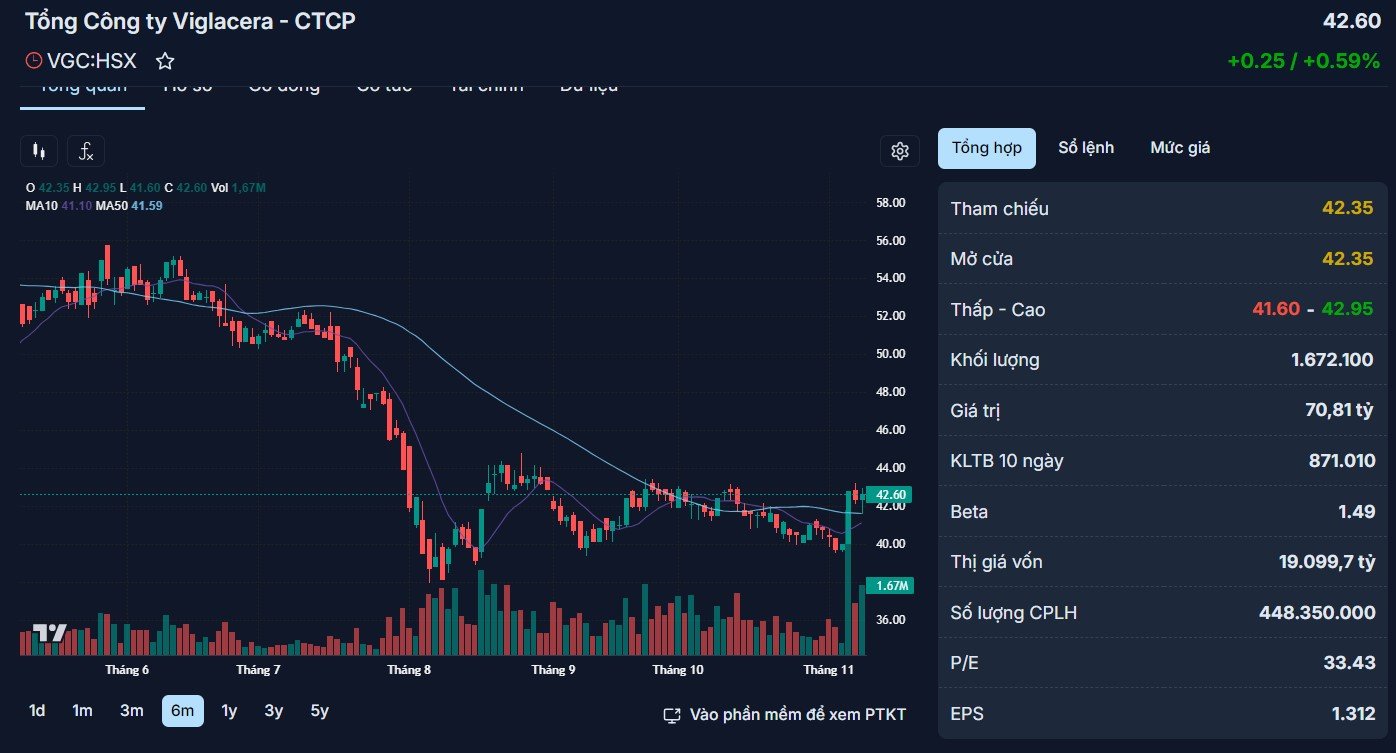Select the 1d time range
Screen dimensions: 1396x753
coord(37,711)
